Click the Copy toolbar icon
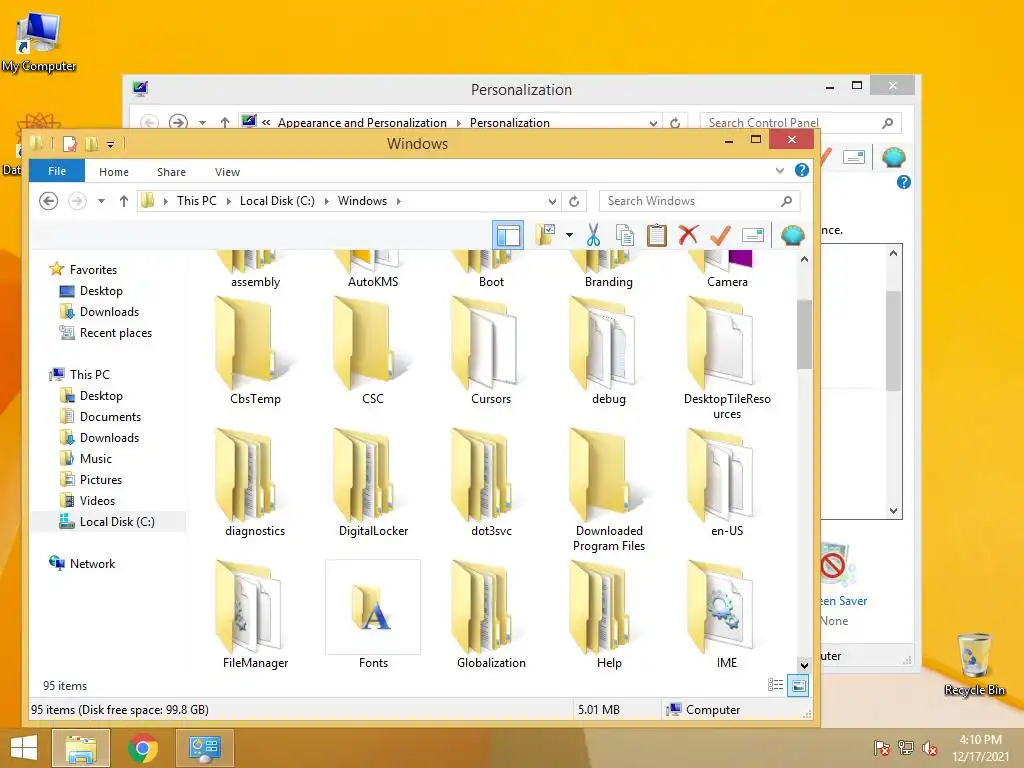Viewport: 1024px width, 768px height. [x=625, y=234]
